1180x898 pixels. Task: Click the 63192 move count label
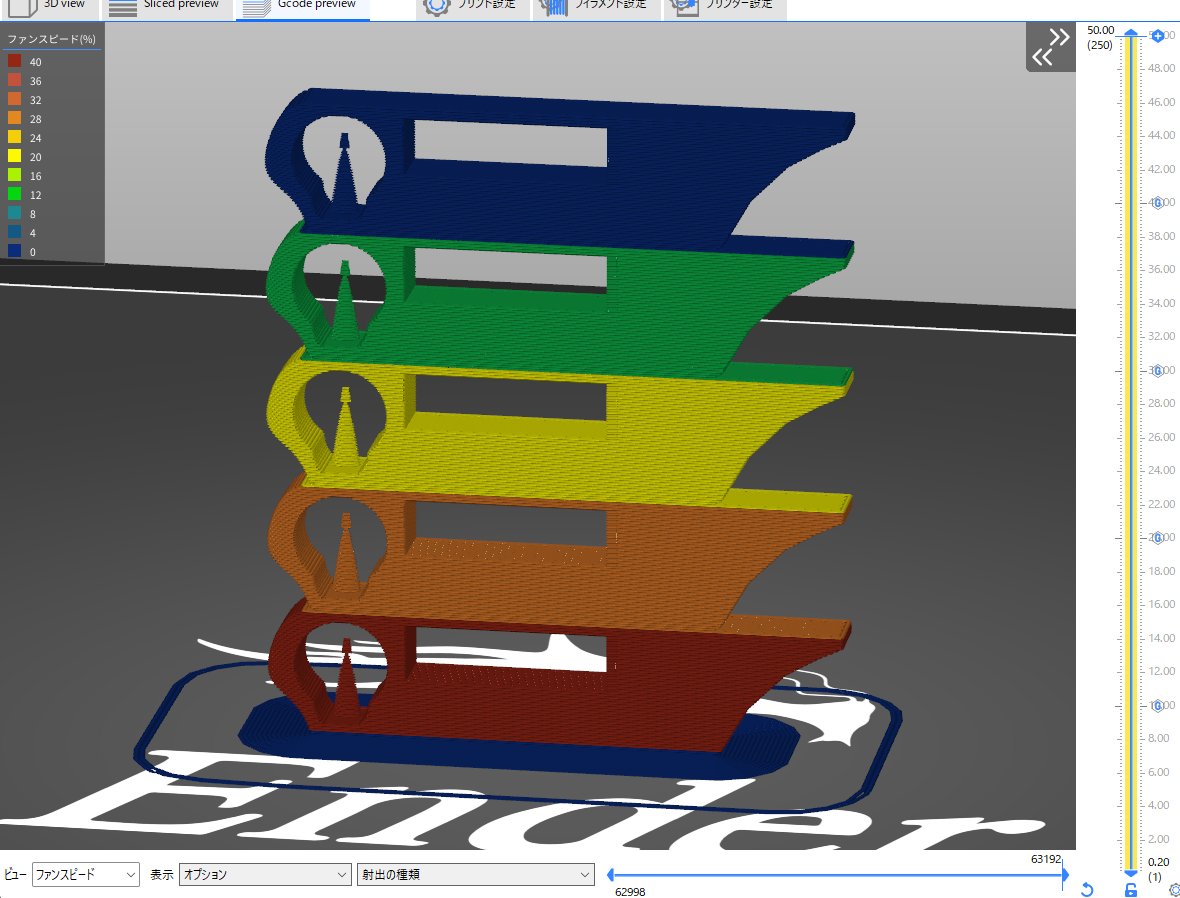(x=1046, y=859)
